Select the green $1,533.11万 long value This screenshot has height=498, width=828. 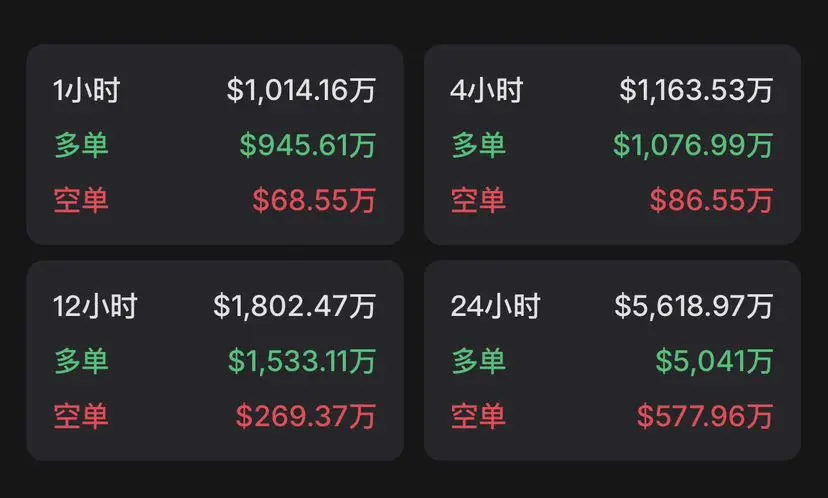click(x=302, y=361)
